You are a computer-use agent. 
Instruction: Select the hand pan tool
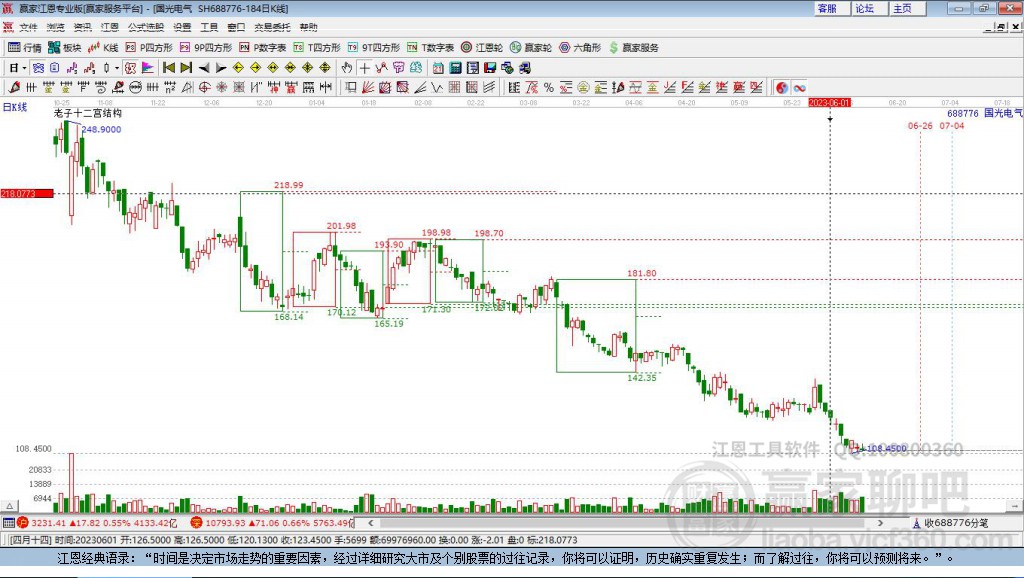[x=347, y=67]
